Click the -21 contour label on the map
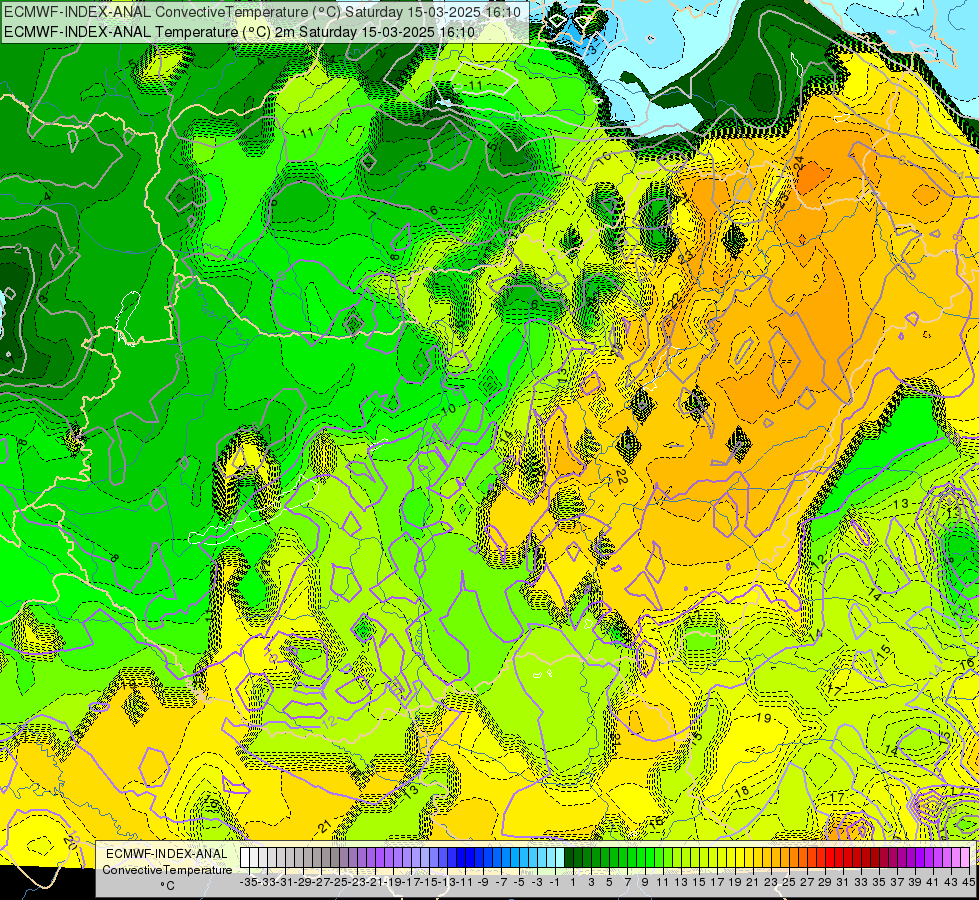This screenshot has width=979, height=900. point(323,828)
